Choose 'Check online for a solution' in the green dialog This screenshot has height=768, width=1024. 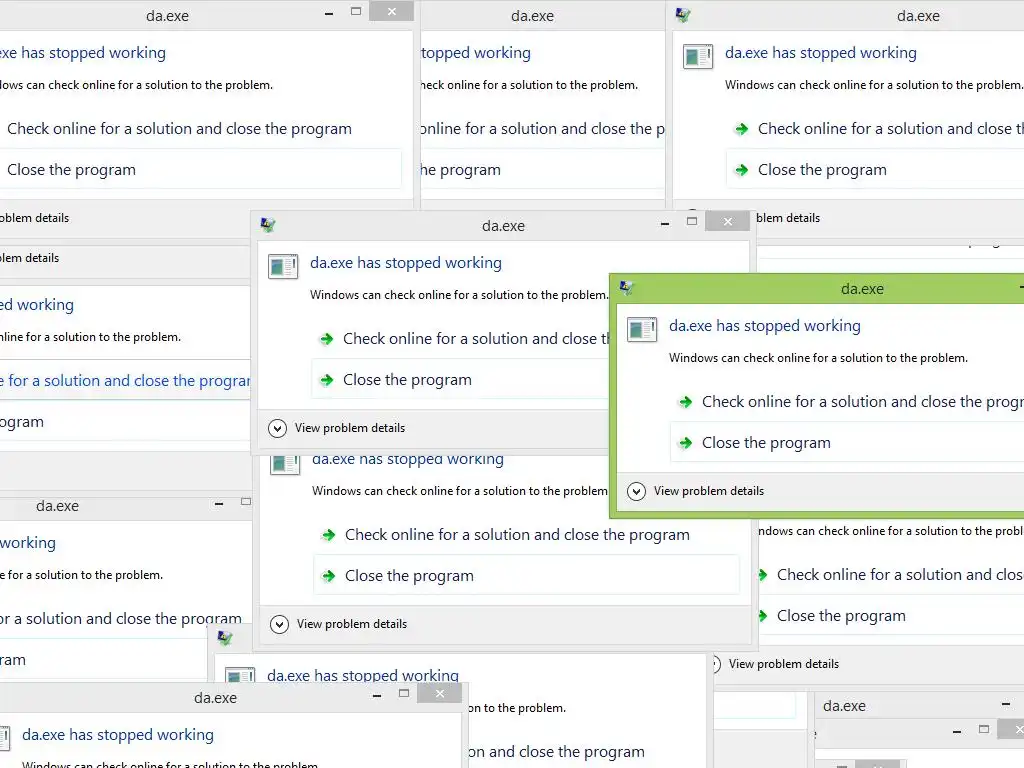pos(847,402)
